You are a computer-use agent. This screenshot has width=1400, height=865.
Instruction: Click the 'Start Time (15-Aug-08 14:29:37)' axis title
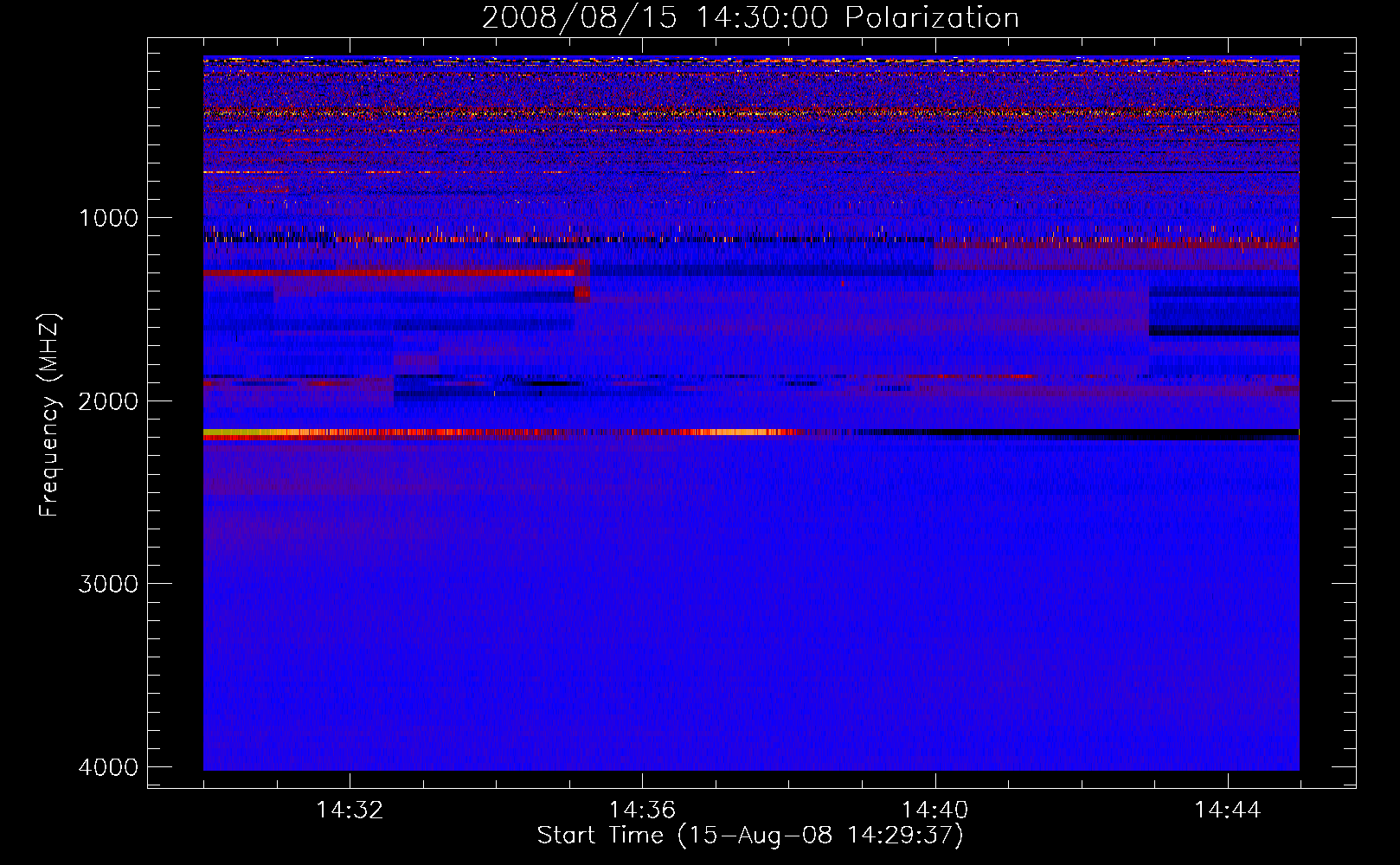click(x=750, y=836)
